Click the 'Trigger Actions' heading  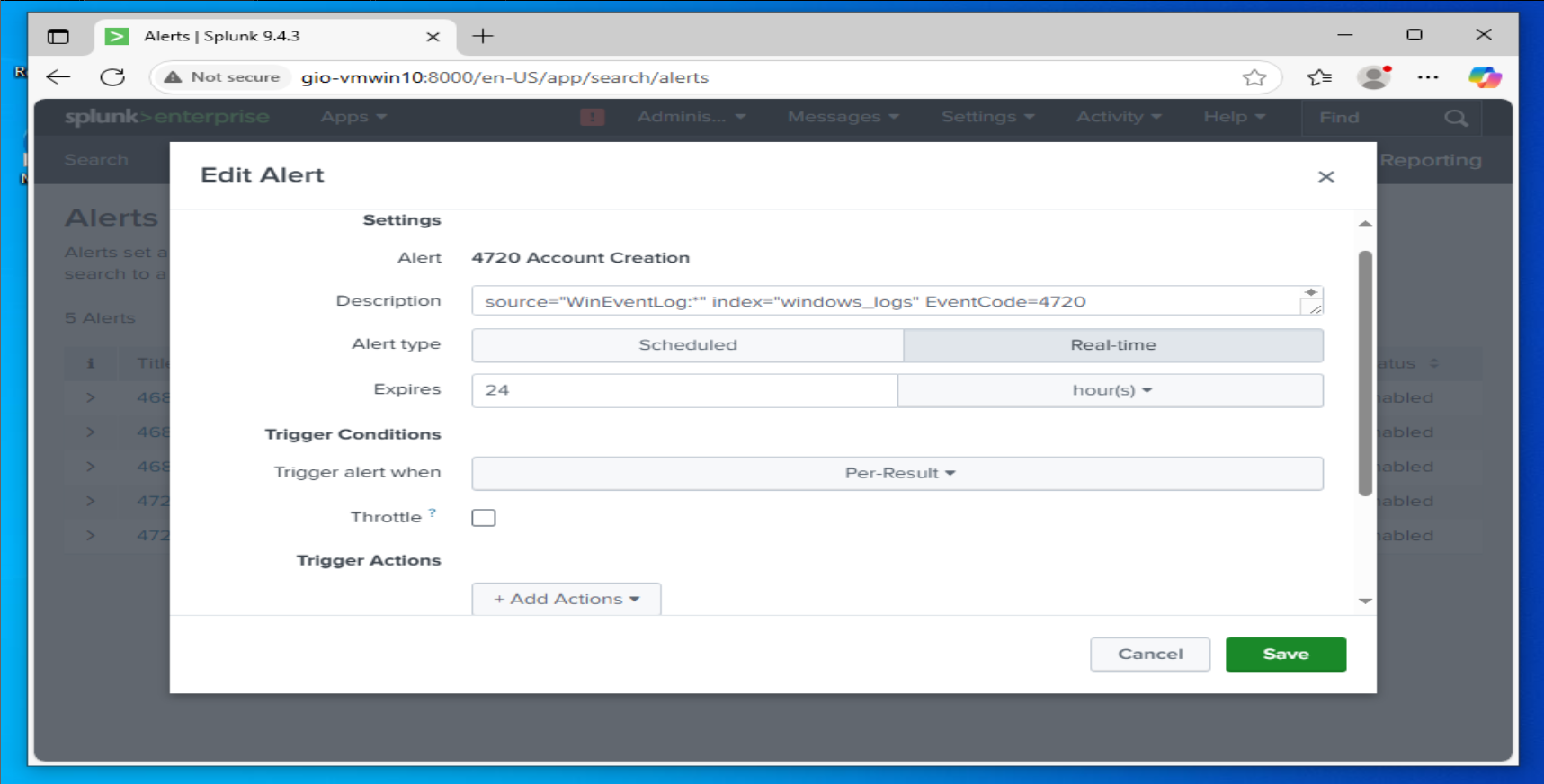coord(369,560)
